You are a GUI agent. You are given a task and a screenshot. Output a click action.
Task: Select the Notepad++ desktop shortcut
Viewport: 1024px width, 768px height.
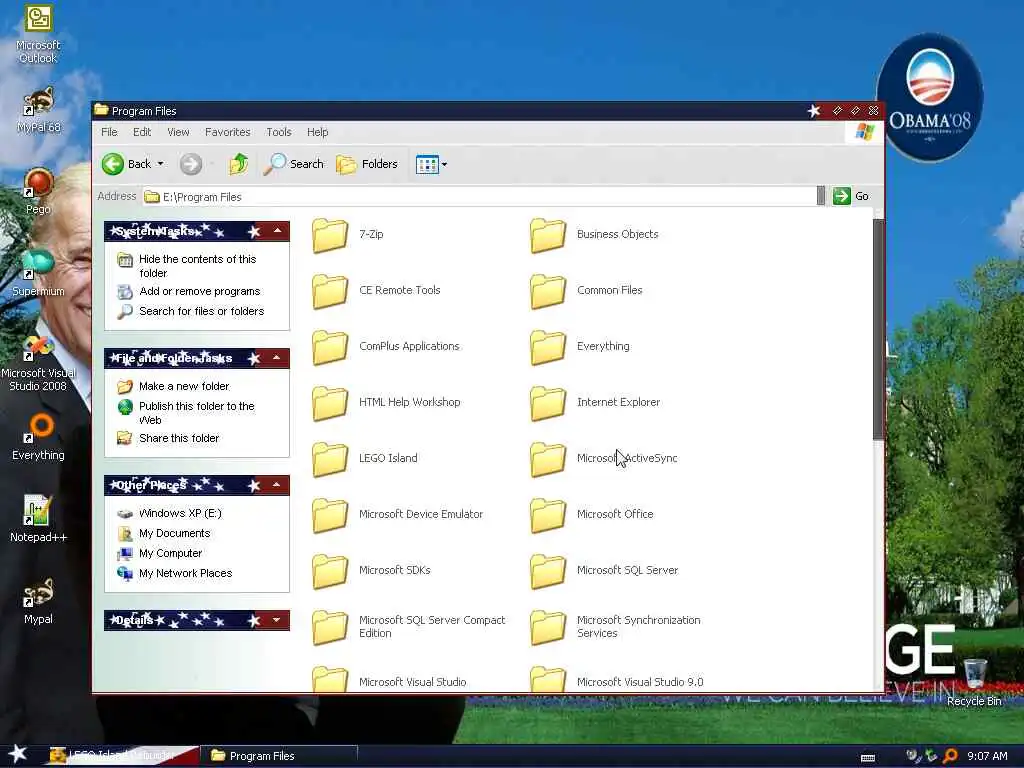38,519
